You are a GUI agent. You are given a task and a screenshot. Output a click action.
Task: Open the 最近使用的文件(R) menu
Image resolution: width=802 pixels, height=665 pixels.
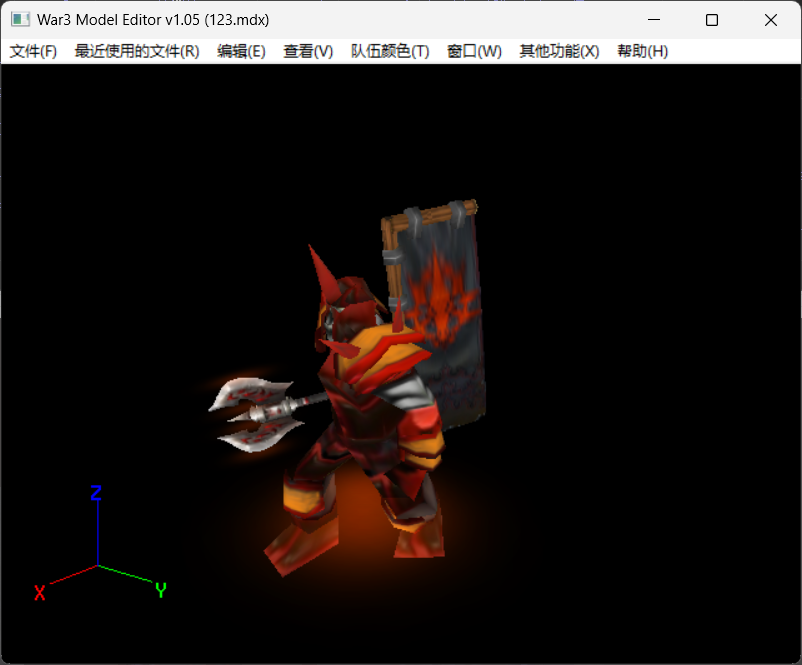pos(137,51)
